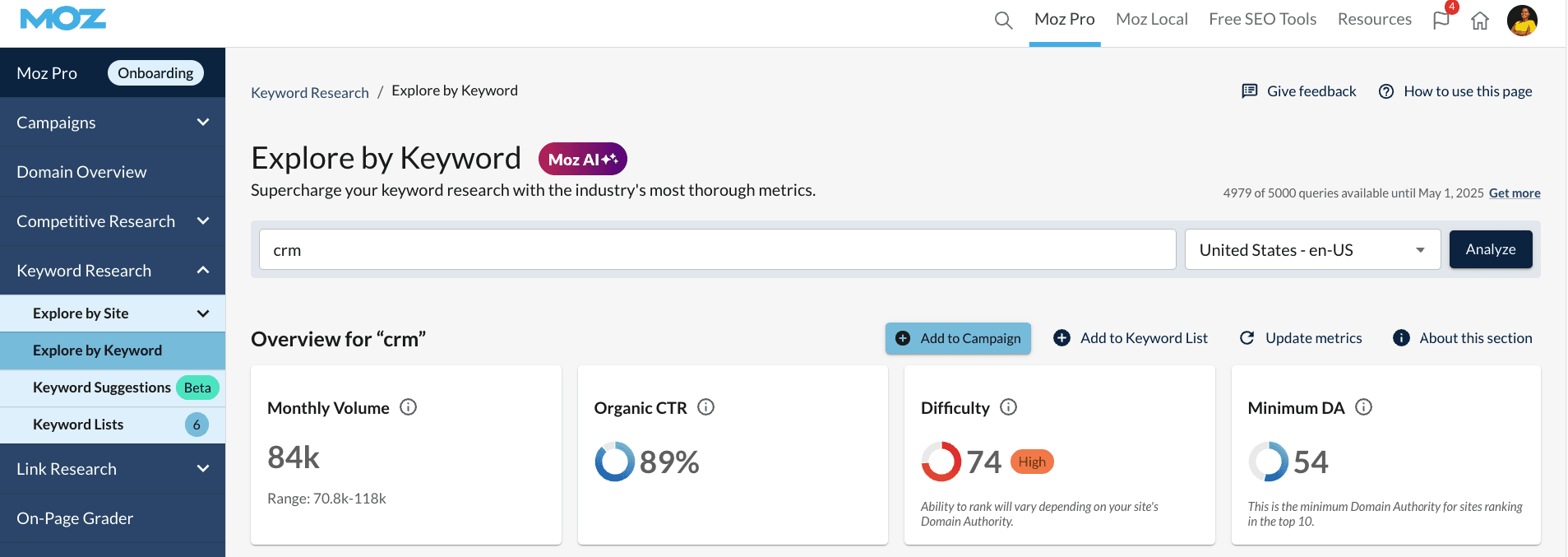Click the Monthly Volume info icon

click(x=408, y=407)
